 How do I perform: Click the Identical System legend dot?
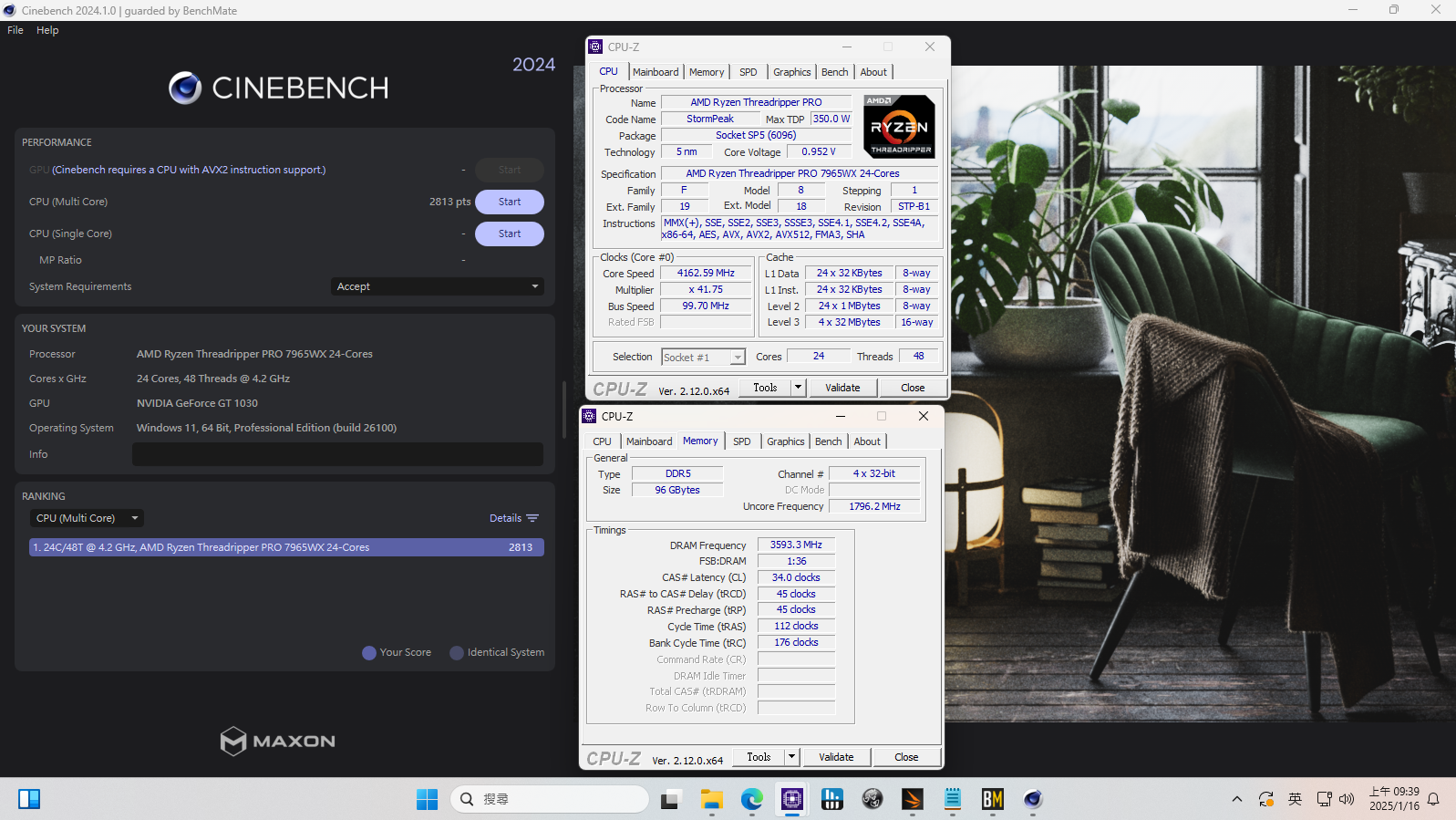[x=457, y=653]
